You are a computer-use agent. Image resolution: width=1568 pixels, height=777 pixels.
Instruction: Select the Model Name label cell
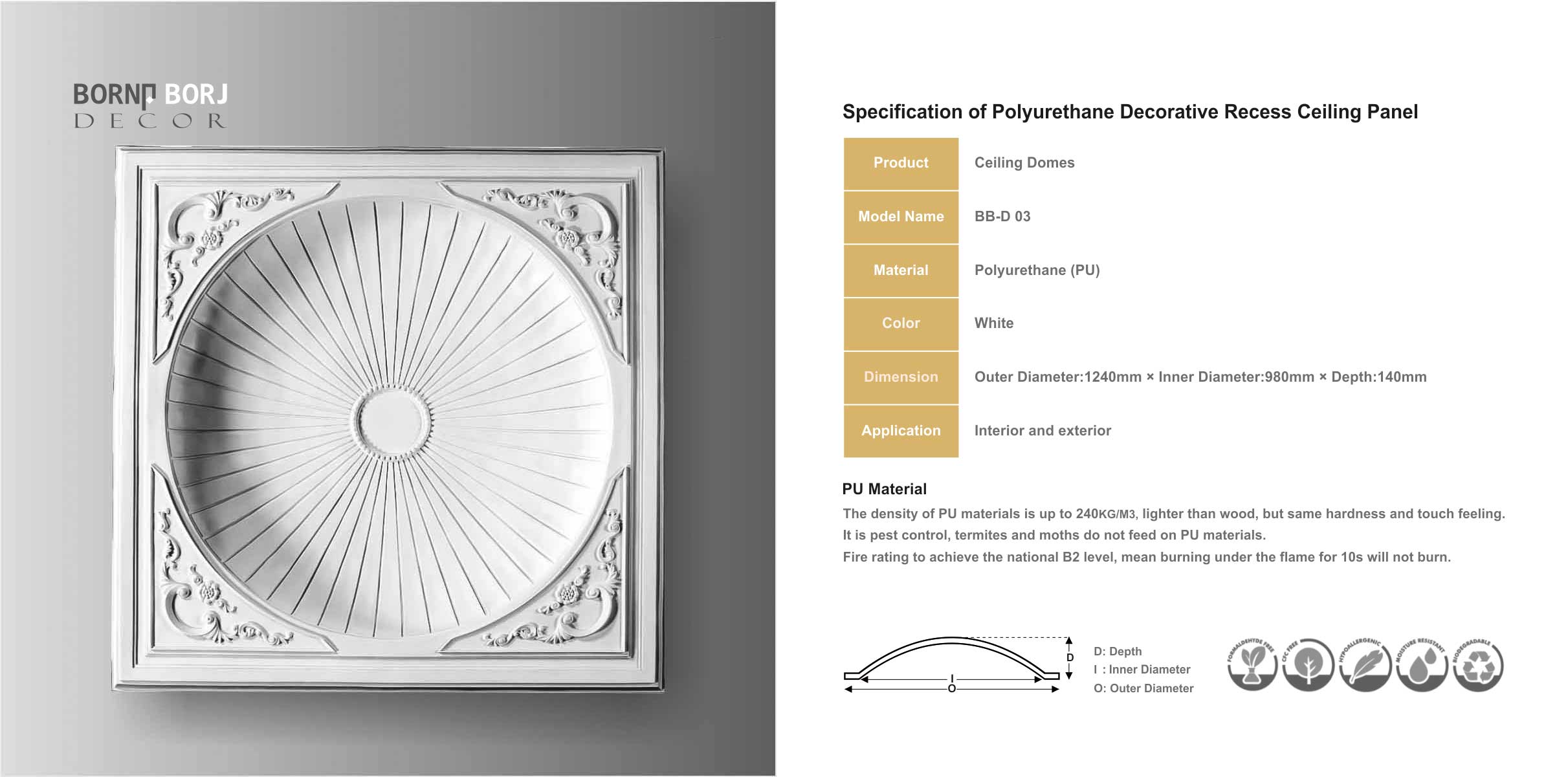(901, 217)
